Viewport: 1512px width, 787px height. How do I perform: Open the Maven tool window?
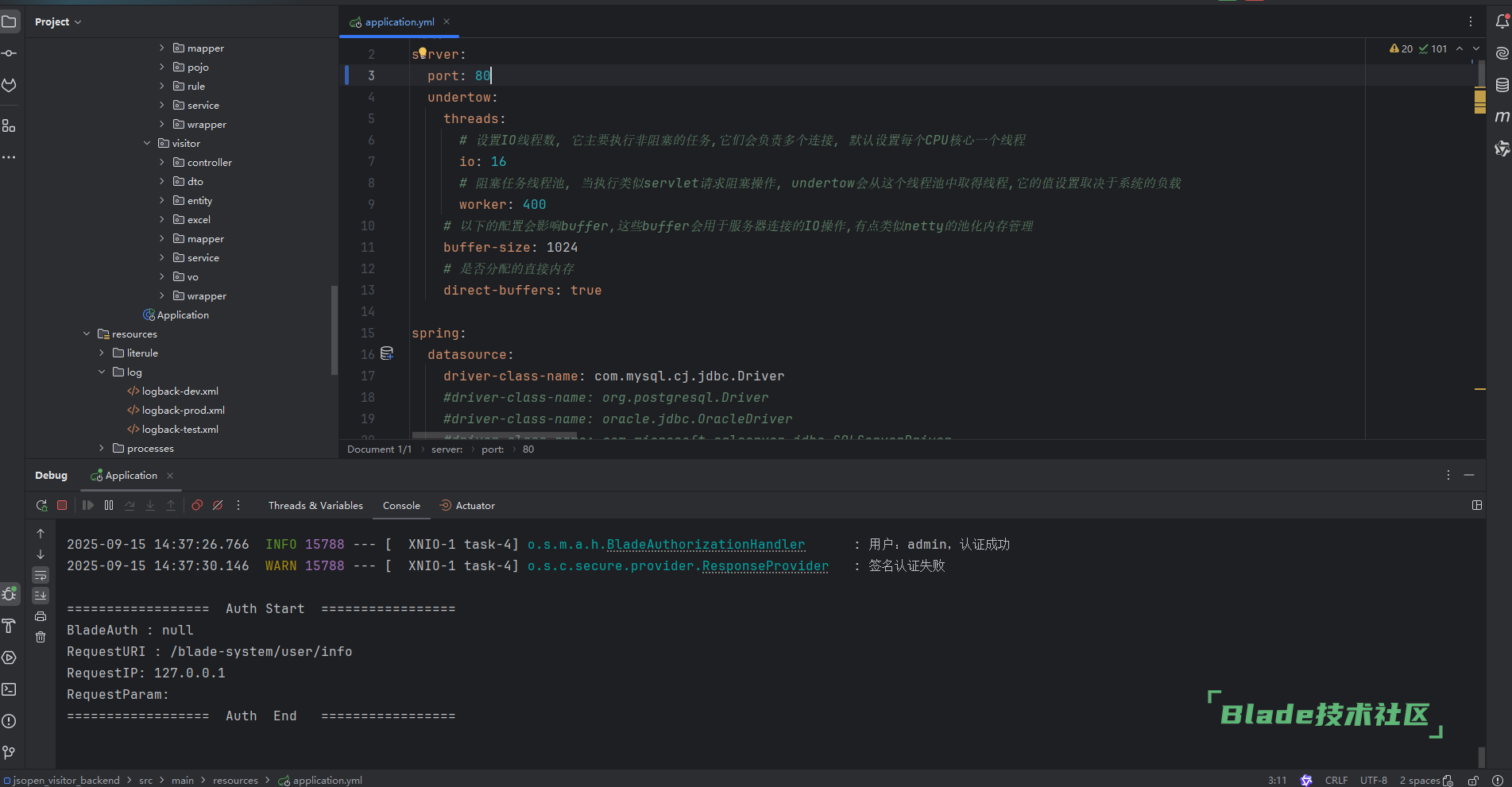pyautogui.click(x=1502, y=117)
